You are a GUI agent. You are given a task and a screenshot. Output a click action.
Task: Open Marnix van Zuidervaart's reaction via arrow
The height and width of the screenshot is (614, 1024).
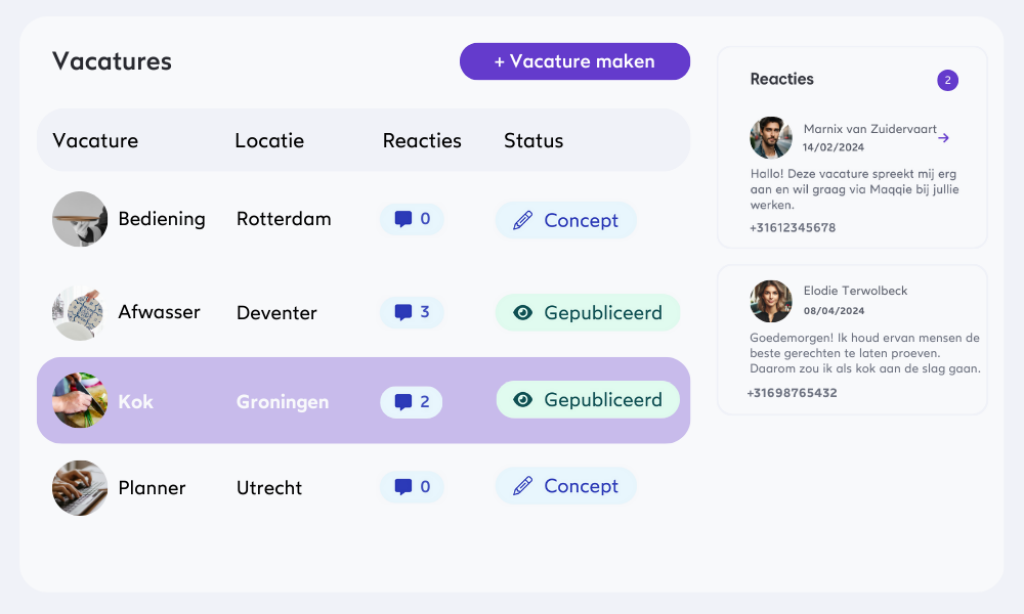click(x=943, y=138)
